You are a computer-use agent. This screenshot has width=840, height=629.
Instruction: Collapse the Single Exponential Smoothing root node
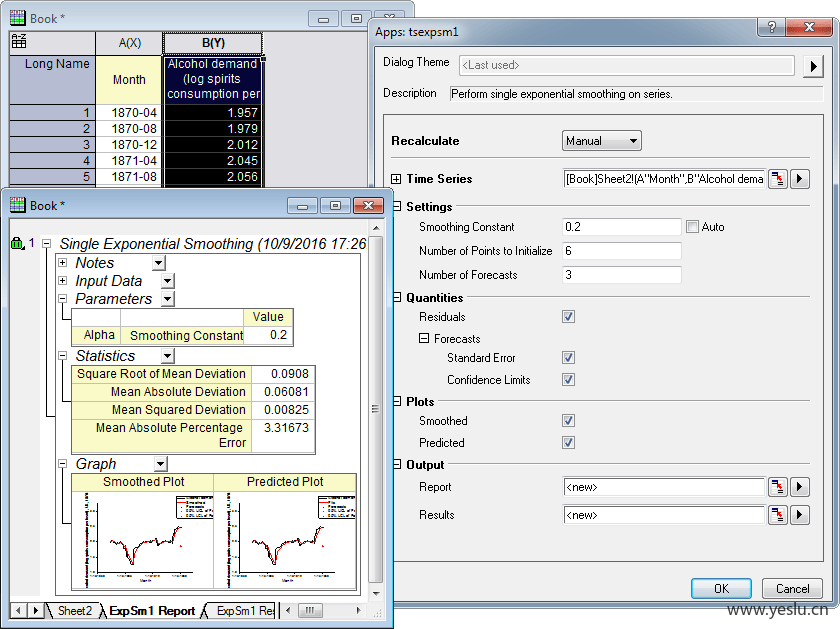47,244
